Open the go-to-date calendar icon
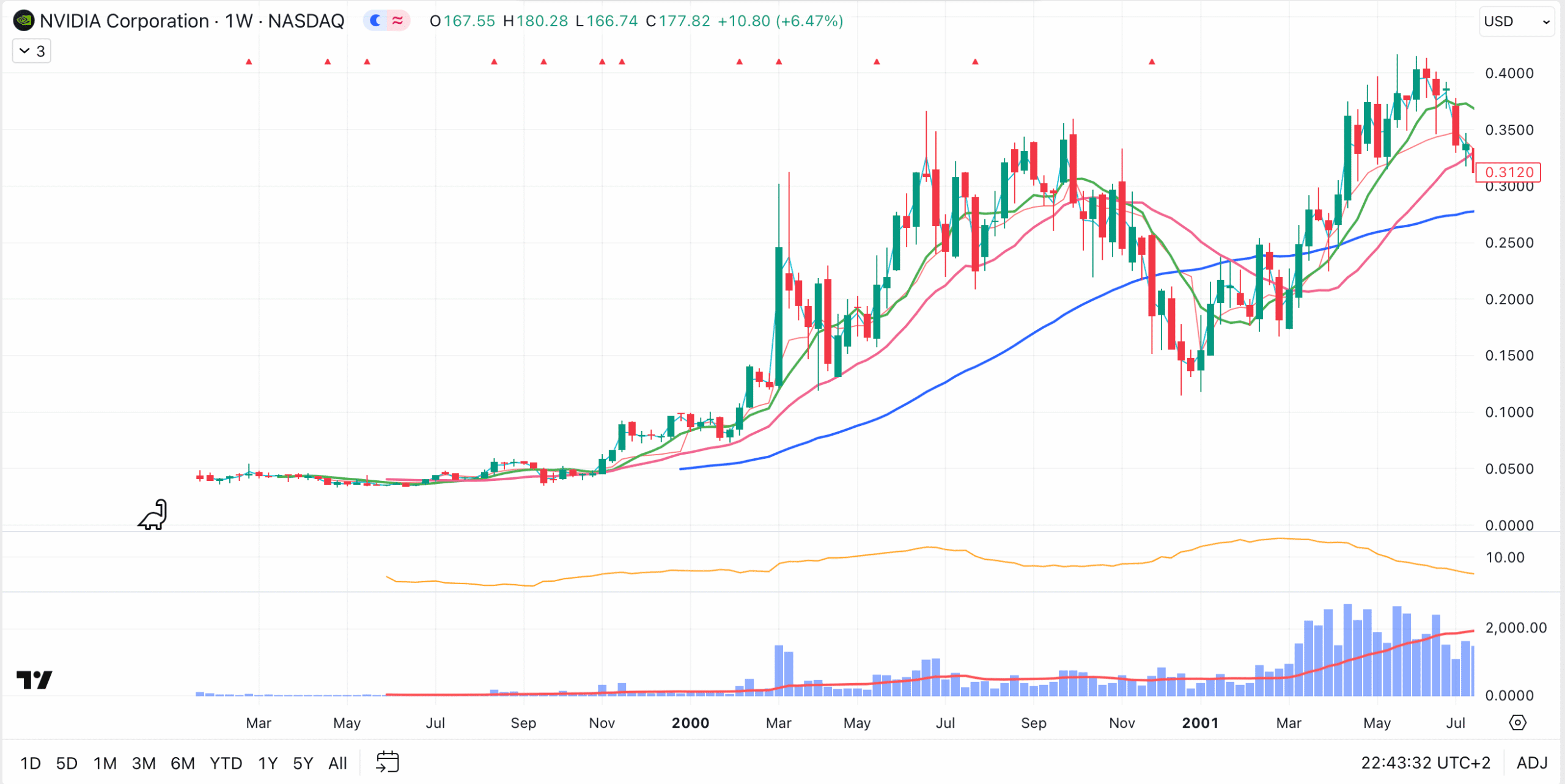 point(388,762)
